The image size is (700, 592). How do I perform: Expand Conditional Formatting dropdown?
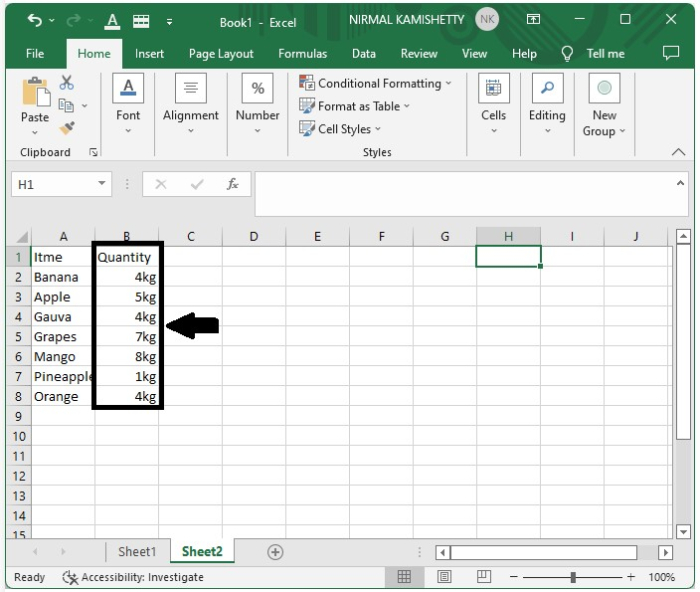coord(448,83)
